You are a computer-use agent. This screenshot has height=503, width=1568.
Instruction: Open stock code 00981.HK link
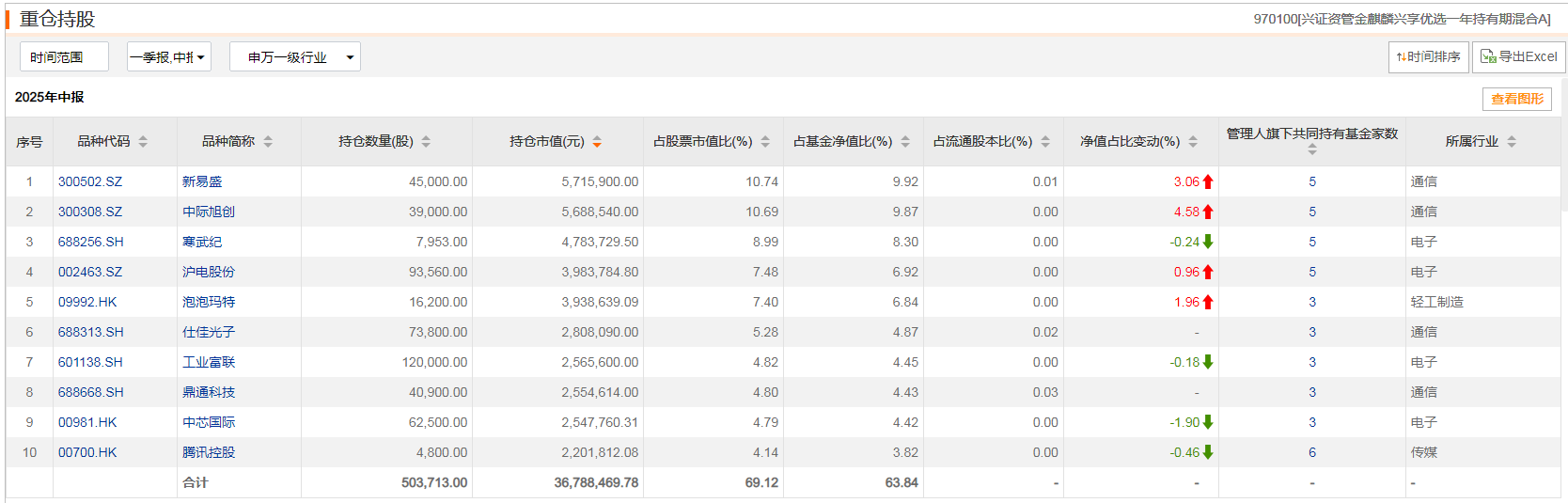pos(87,422)
